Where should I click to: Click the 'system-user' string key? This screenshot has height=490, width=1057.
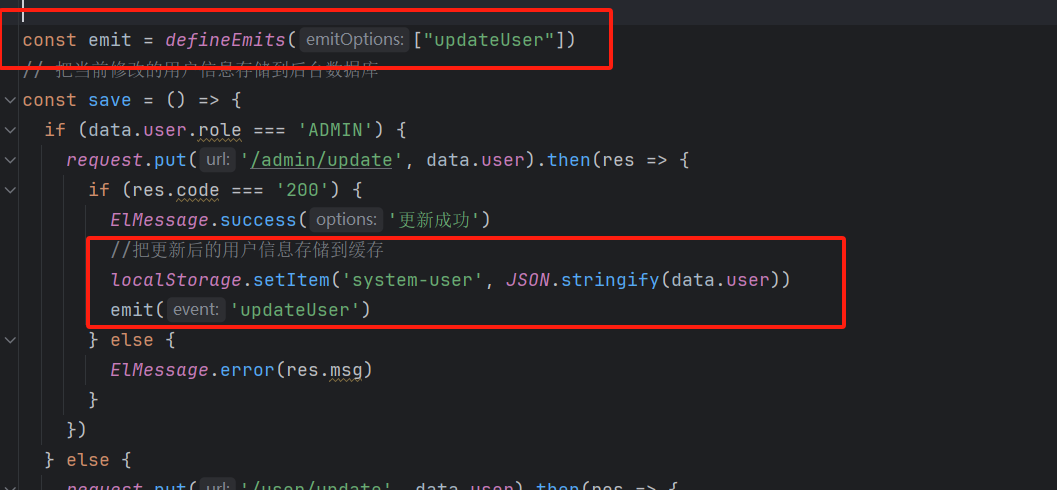413,280
